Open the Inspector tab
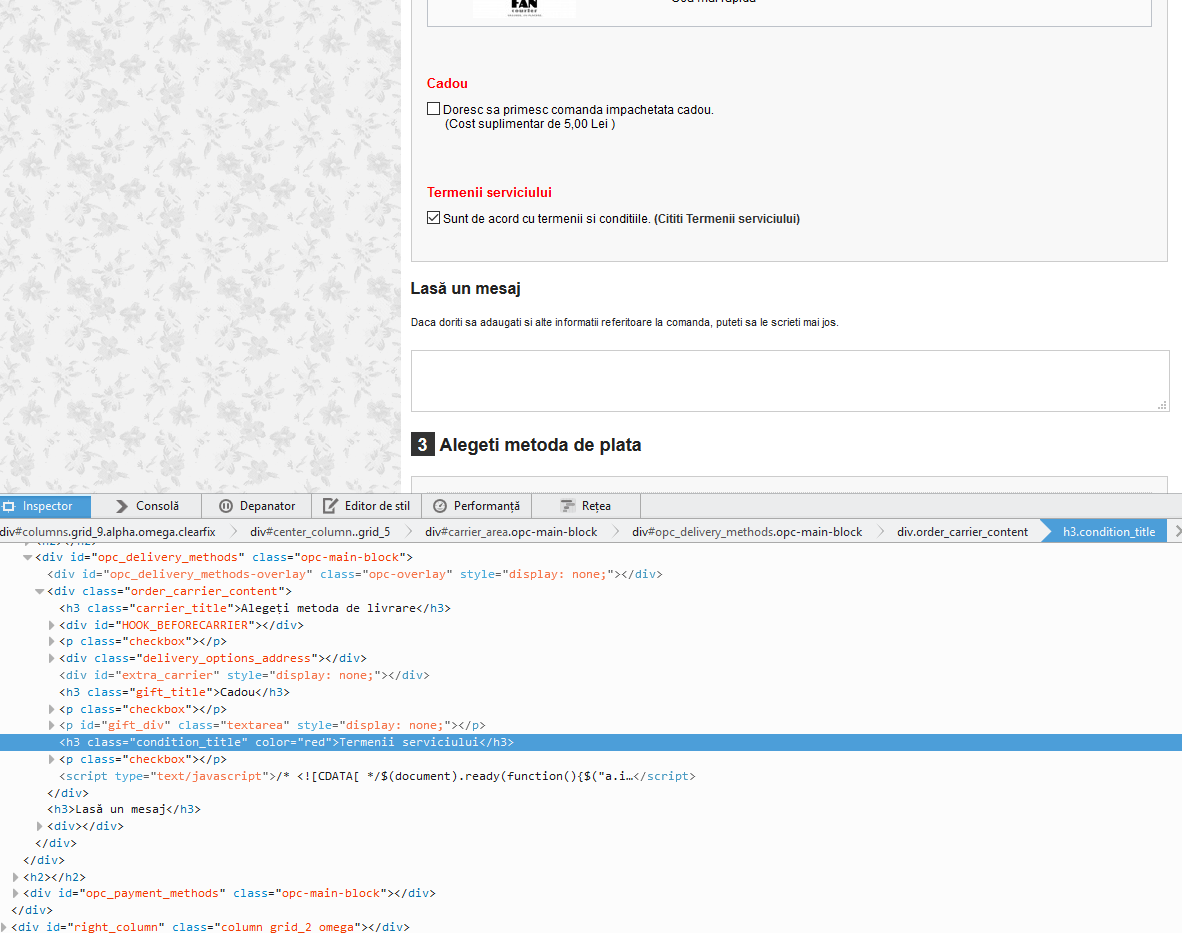Screen dimensions: 1182x933 [45, 506]
